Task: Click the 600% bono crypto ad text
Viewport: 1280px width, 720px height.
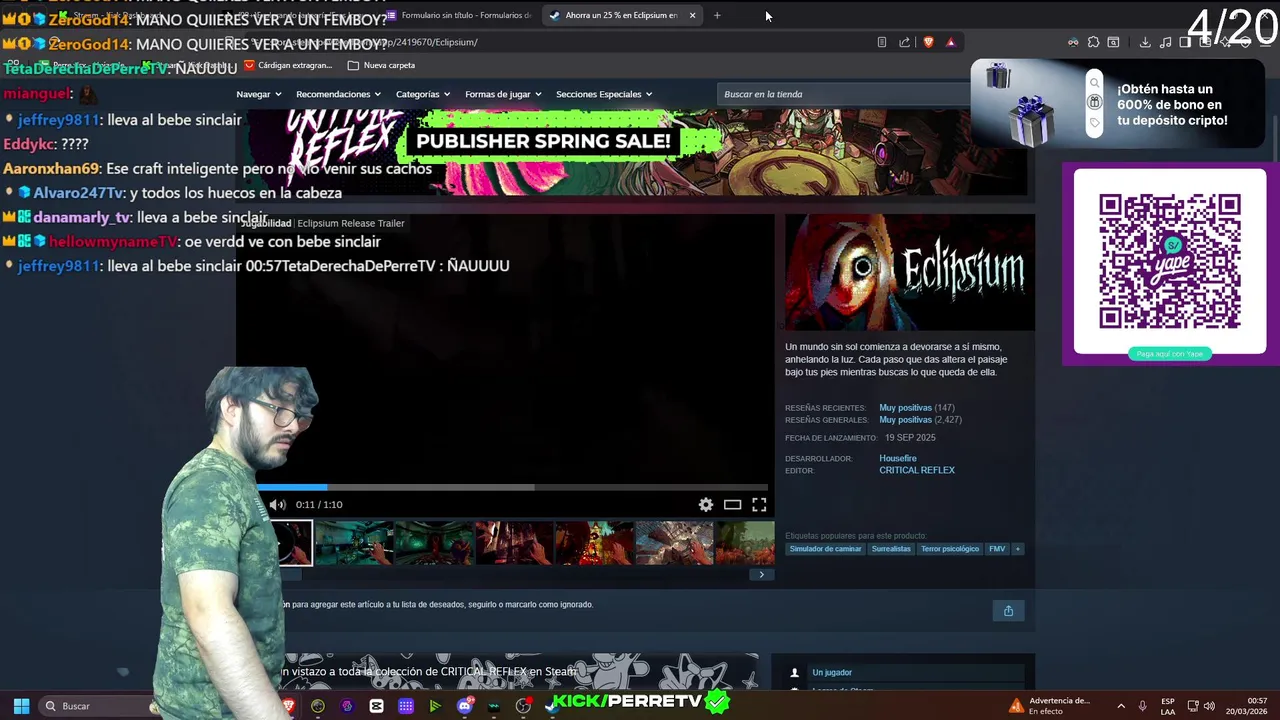Action: click(1172, 105)
